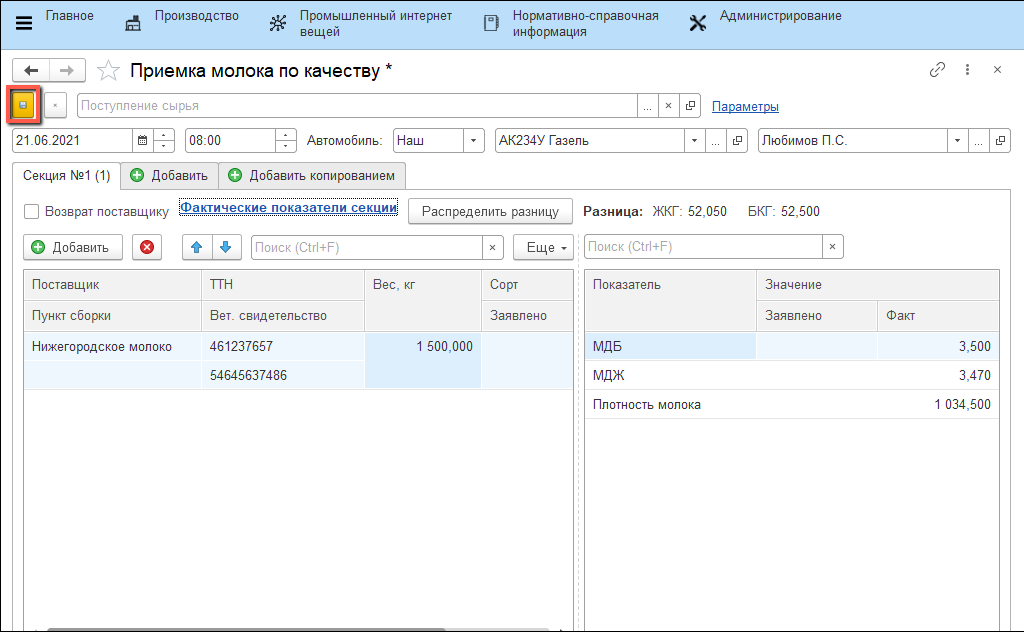The width and height of the screenshot is (1024, 632).
Task: Click the red delete row icon
Action: pos(147,247)
